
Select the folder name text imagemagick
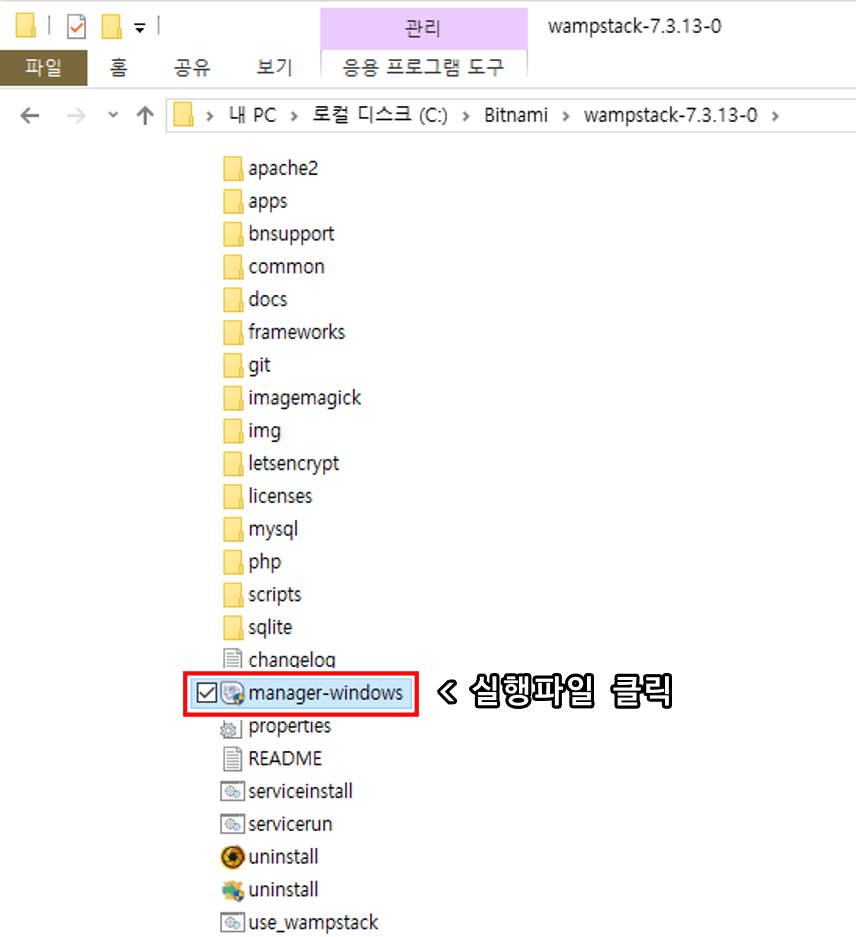(x=305, y=399)
